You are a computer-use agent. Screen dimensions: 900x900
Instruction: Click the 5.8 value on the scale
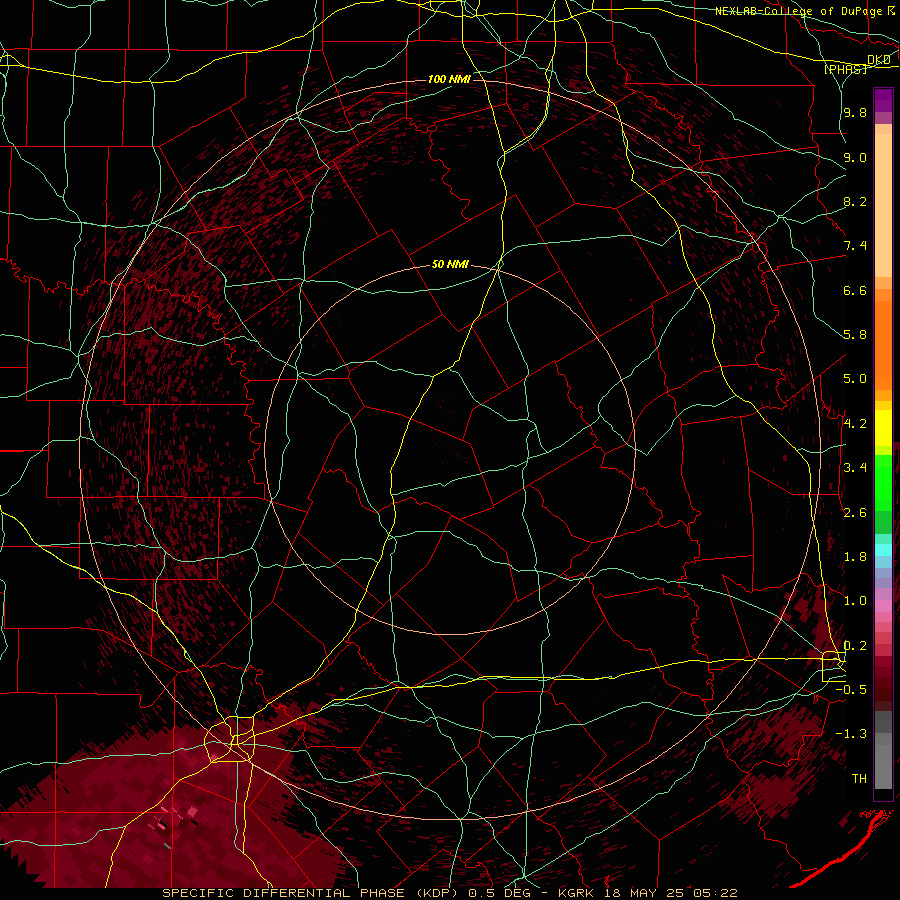(855, 335)
